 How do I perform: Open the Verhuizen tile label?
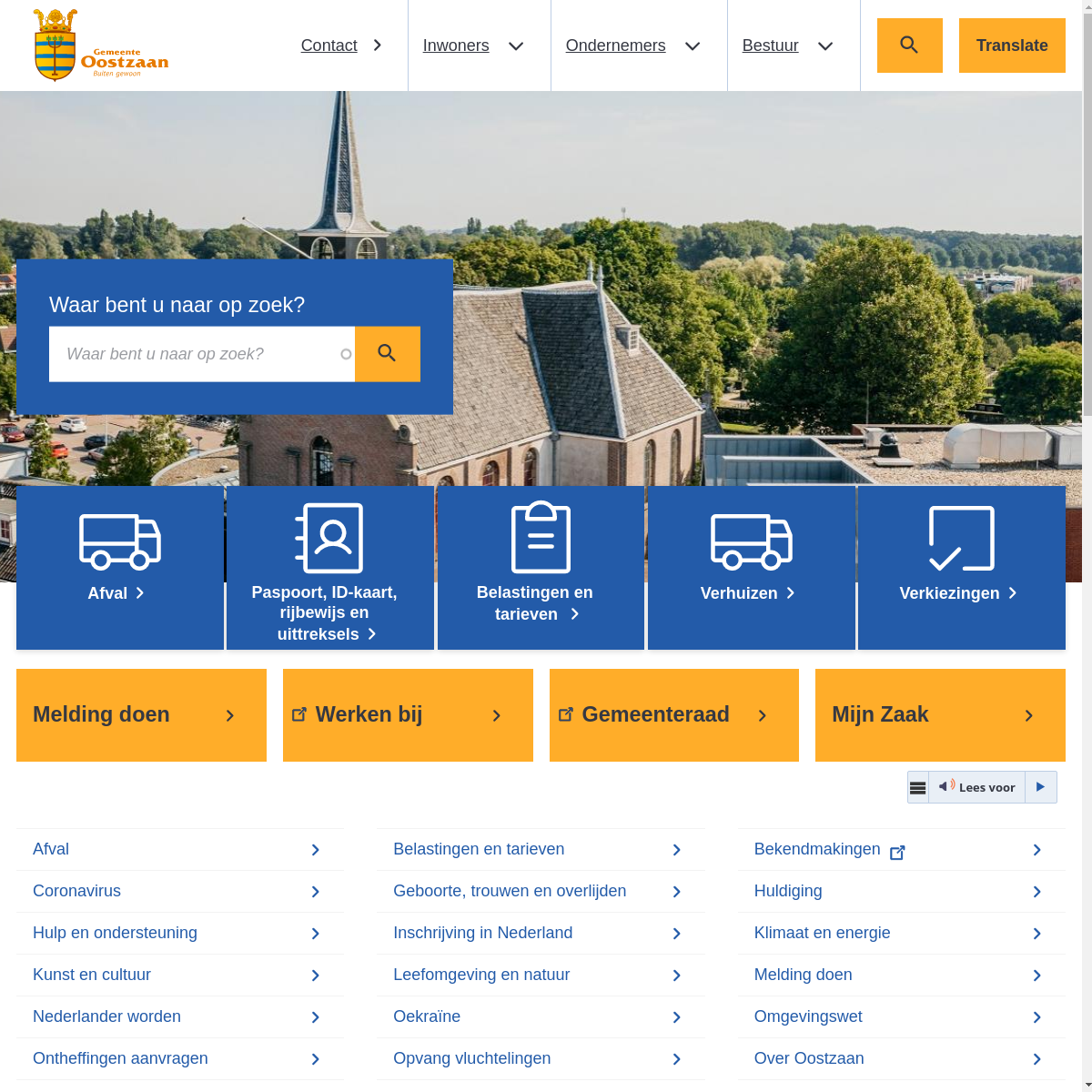pyautogui.click(x=739, y=593)
